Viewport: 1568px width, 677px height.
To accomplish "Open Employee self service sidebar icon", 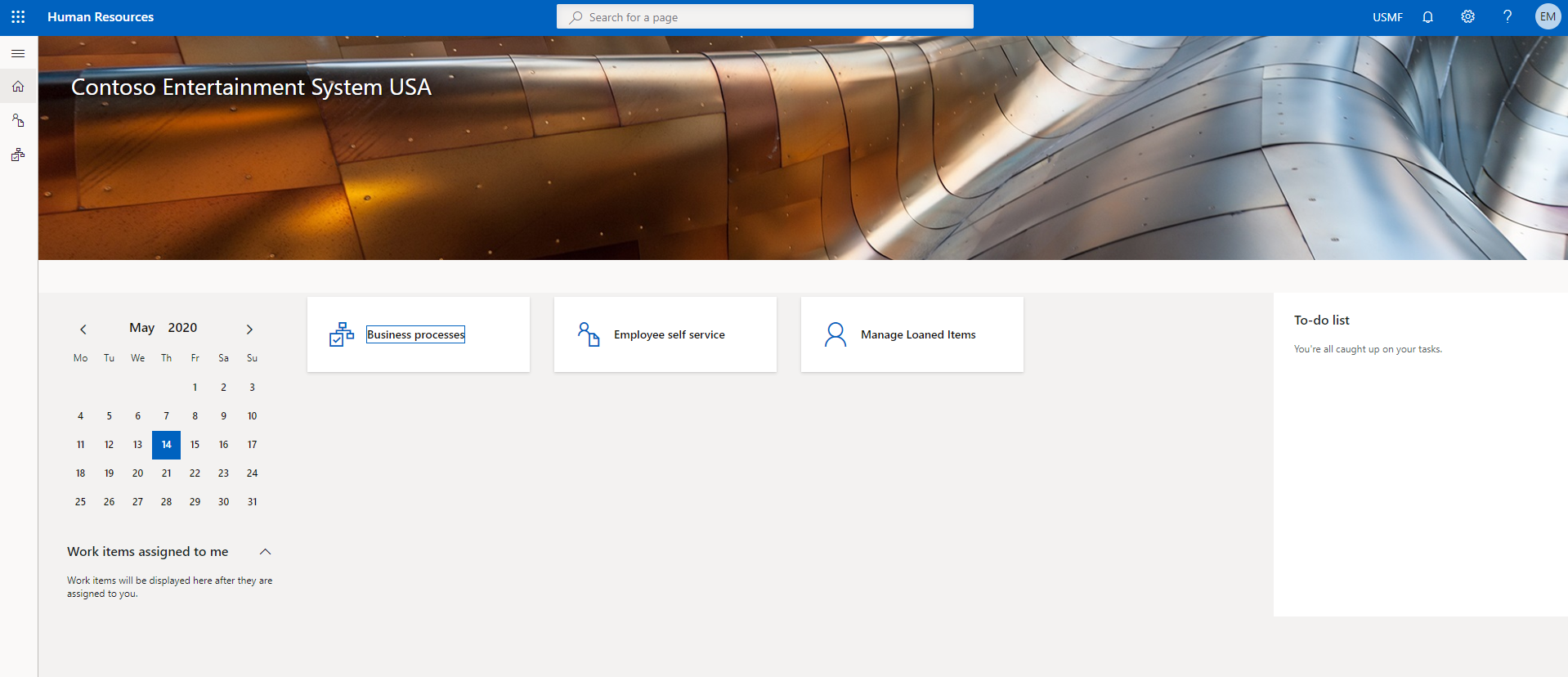I will tap(18, 121).
